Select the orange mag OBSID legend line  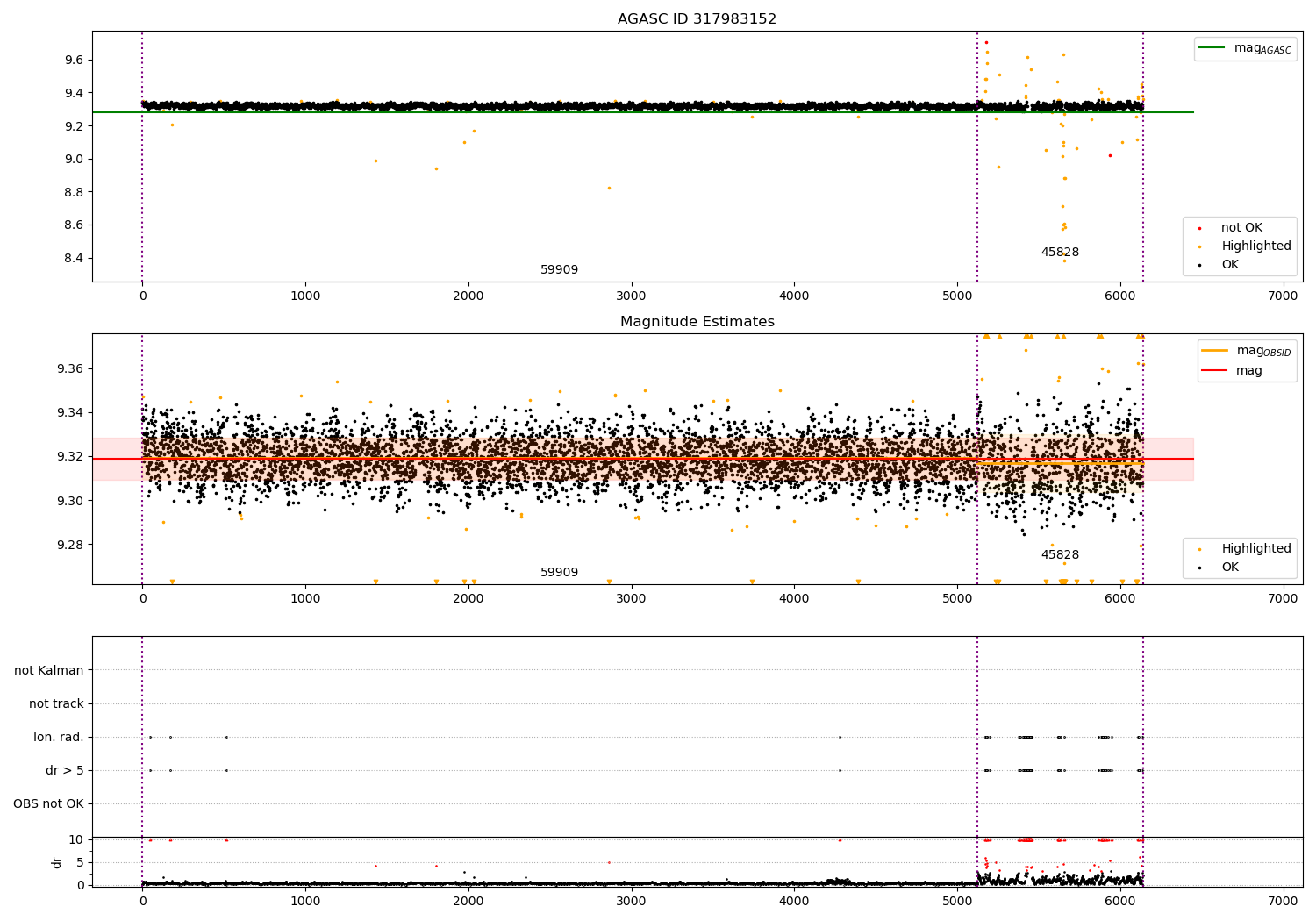[x=1213, y=350]
